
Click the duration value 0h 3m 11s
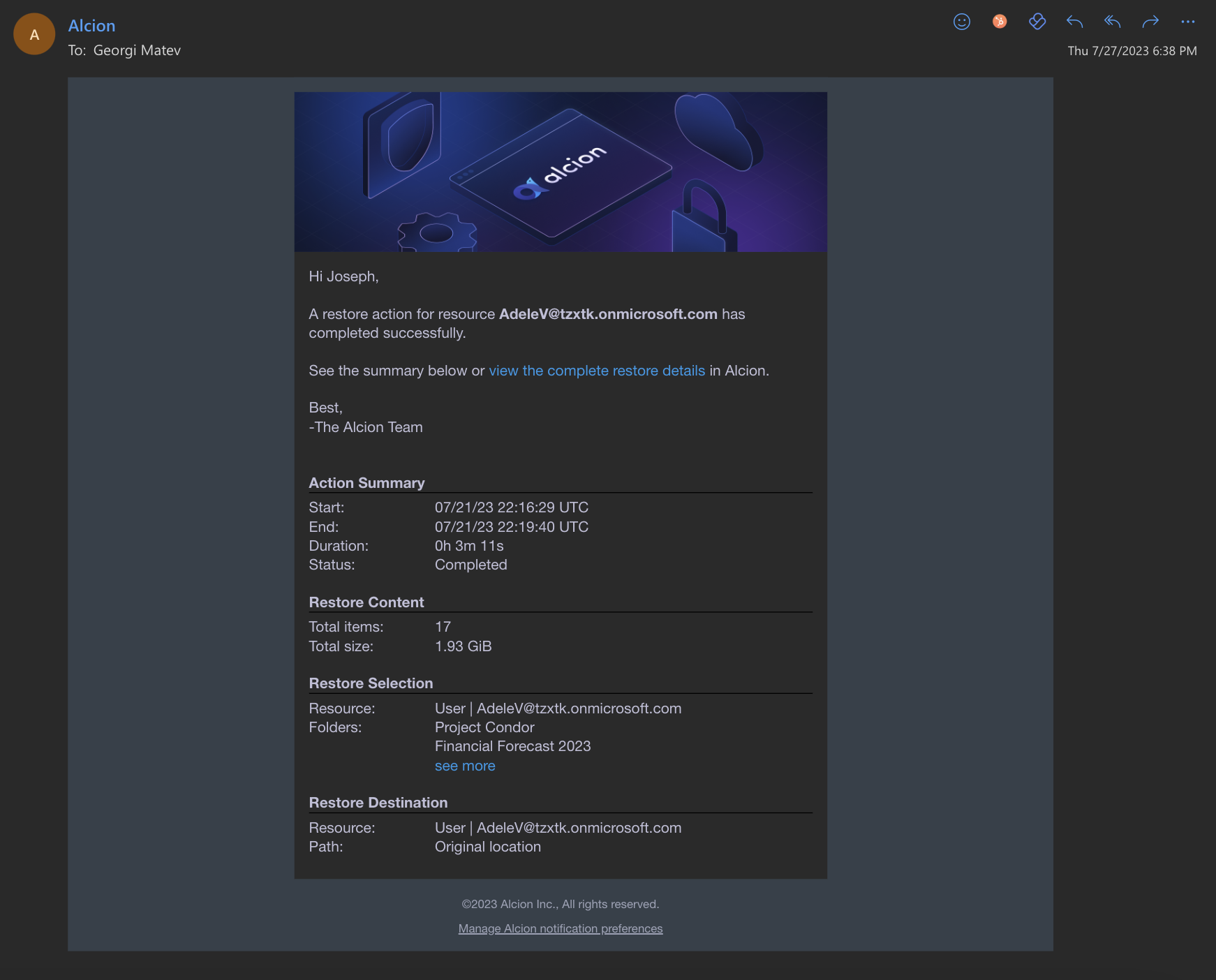coord(469,546)
